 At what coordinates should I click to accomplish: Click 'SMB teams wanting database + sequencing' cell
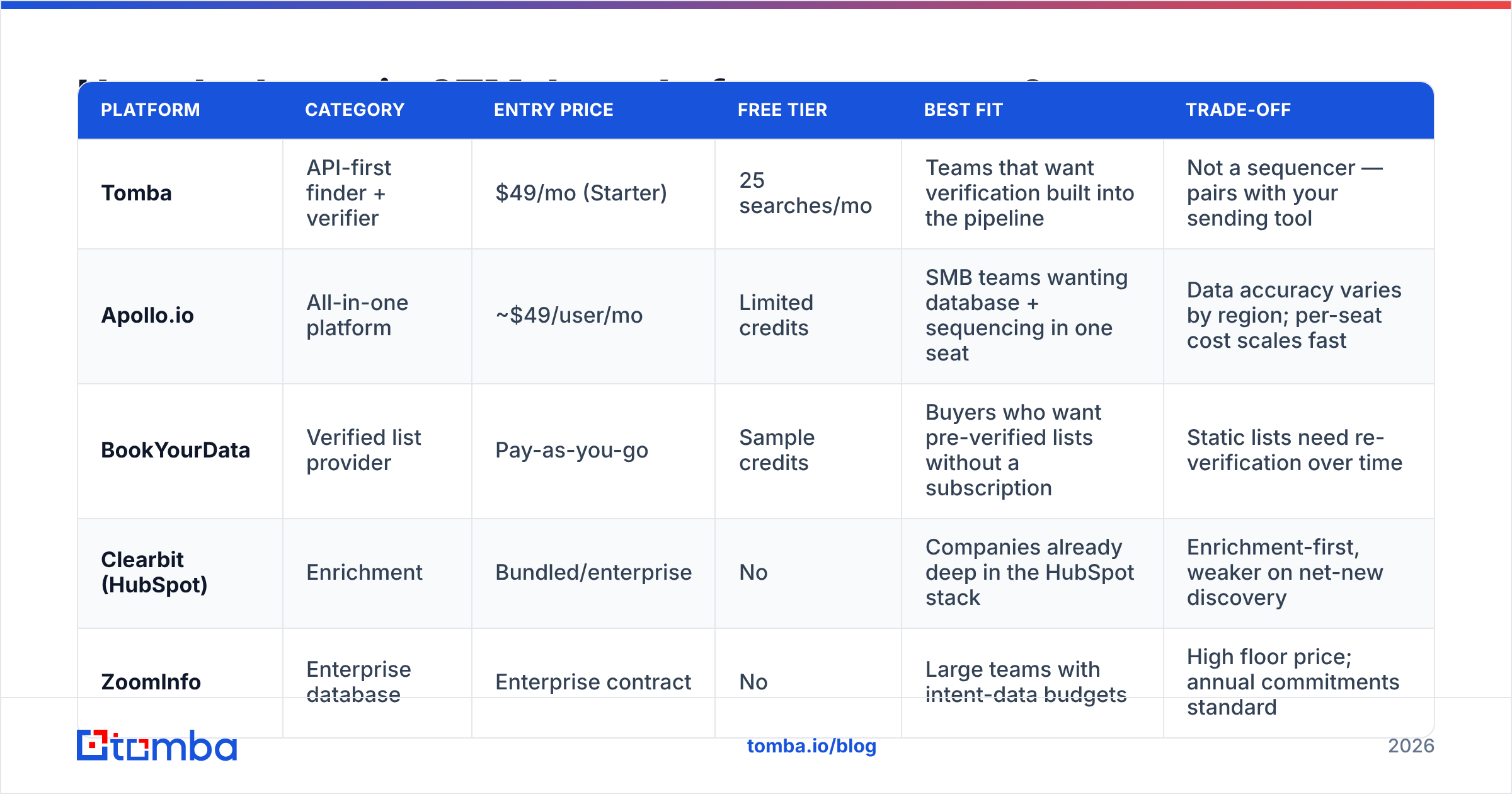[1033, 316]
